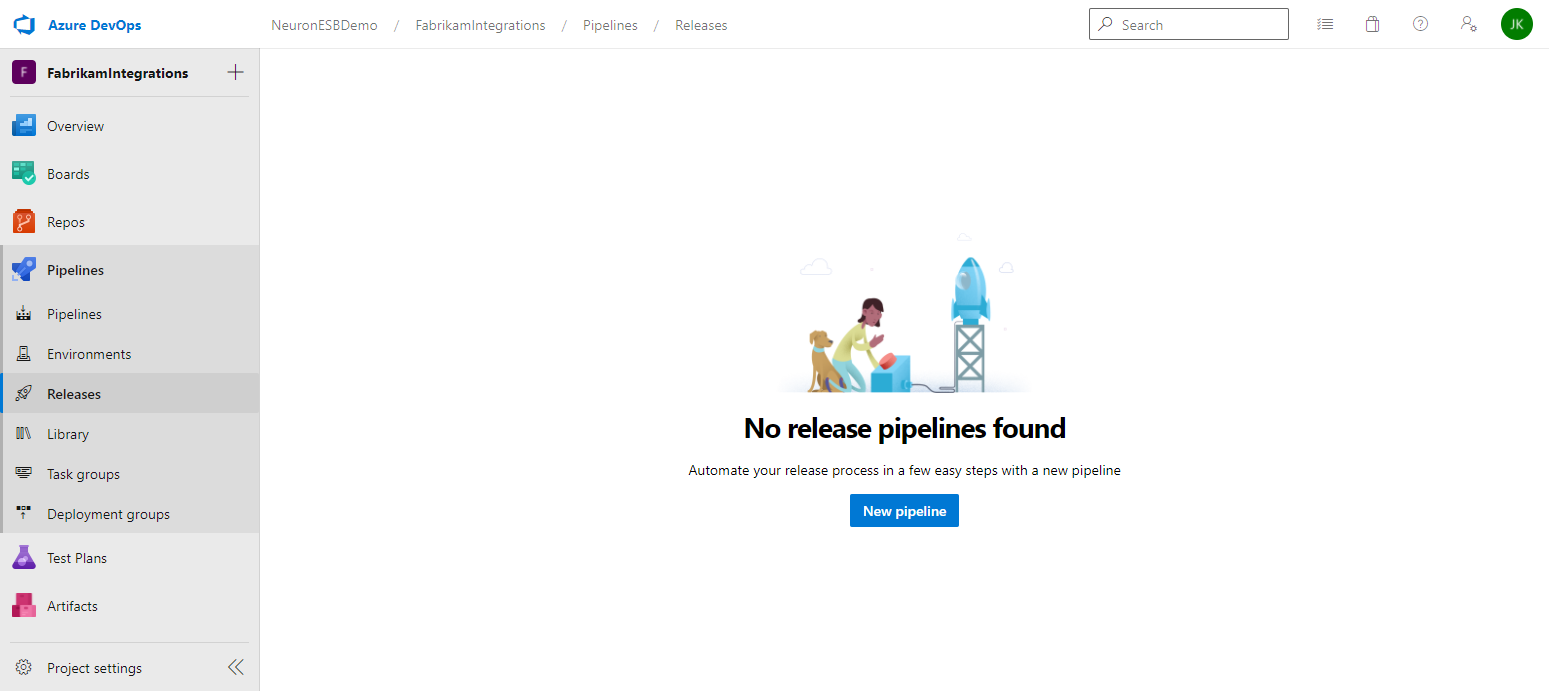The image size is (1549, 691).
Task: Select Deployment groups in the sidebar
Action: [x=130, y=514]
